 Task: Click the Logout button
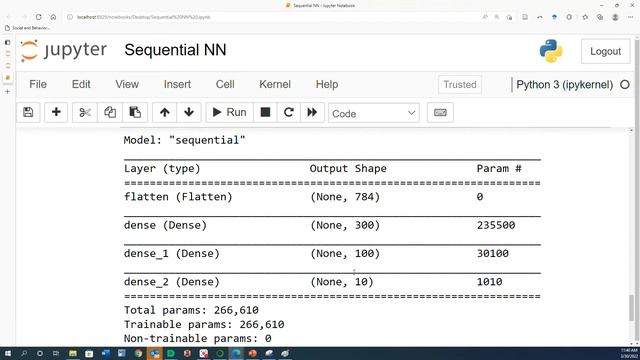pyautogui.click(x=605, y=51)
